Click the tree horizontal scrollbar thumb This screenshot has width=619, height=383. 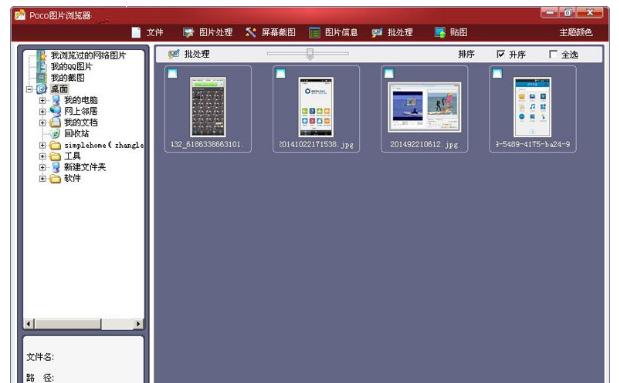click(68, 324)
